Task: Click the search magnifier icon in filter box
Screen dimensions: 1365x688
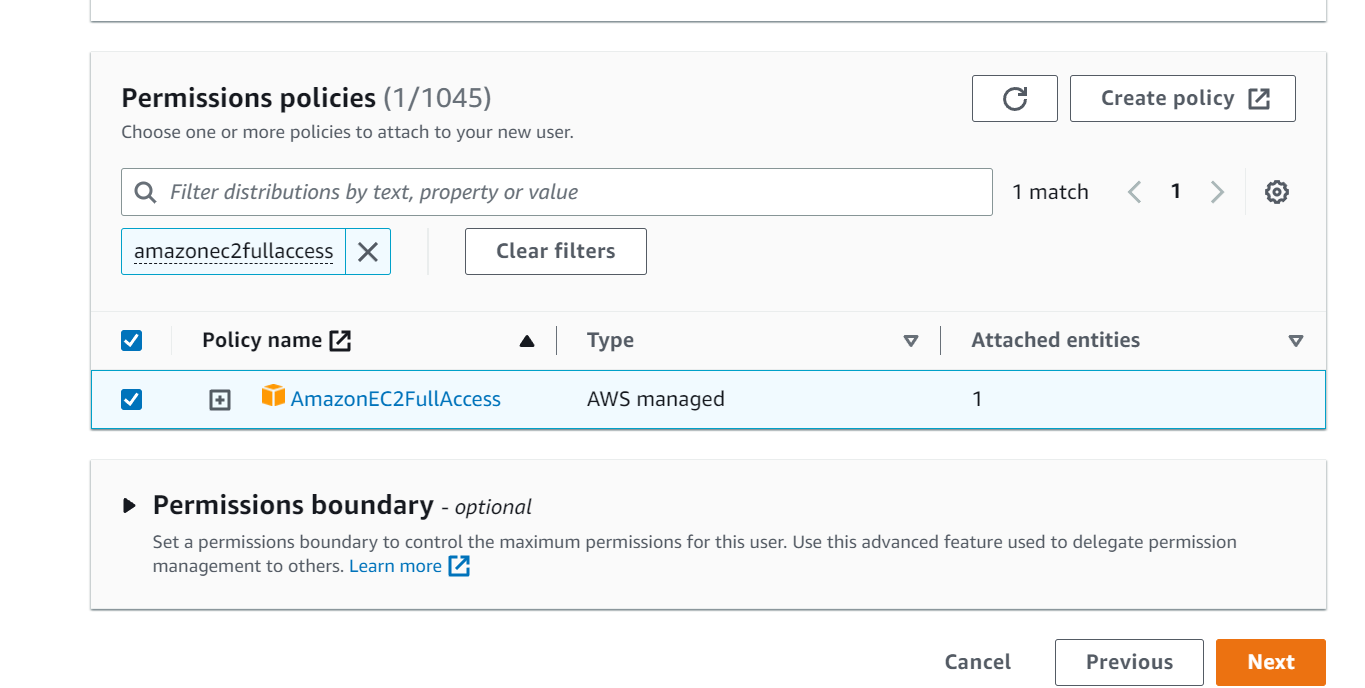Action: point(145,192)
